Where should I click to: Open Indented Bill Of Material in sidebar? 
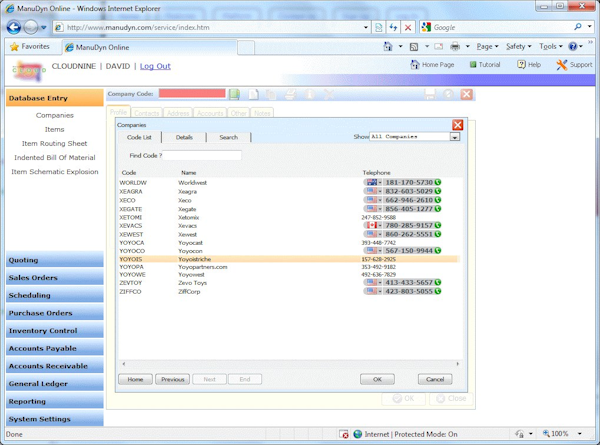click(55, 158)
